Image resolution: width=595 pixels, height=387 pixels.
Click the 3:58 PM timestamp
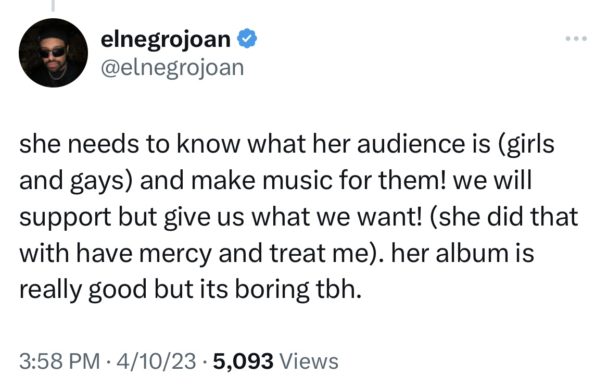(x=60, y=361)
